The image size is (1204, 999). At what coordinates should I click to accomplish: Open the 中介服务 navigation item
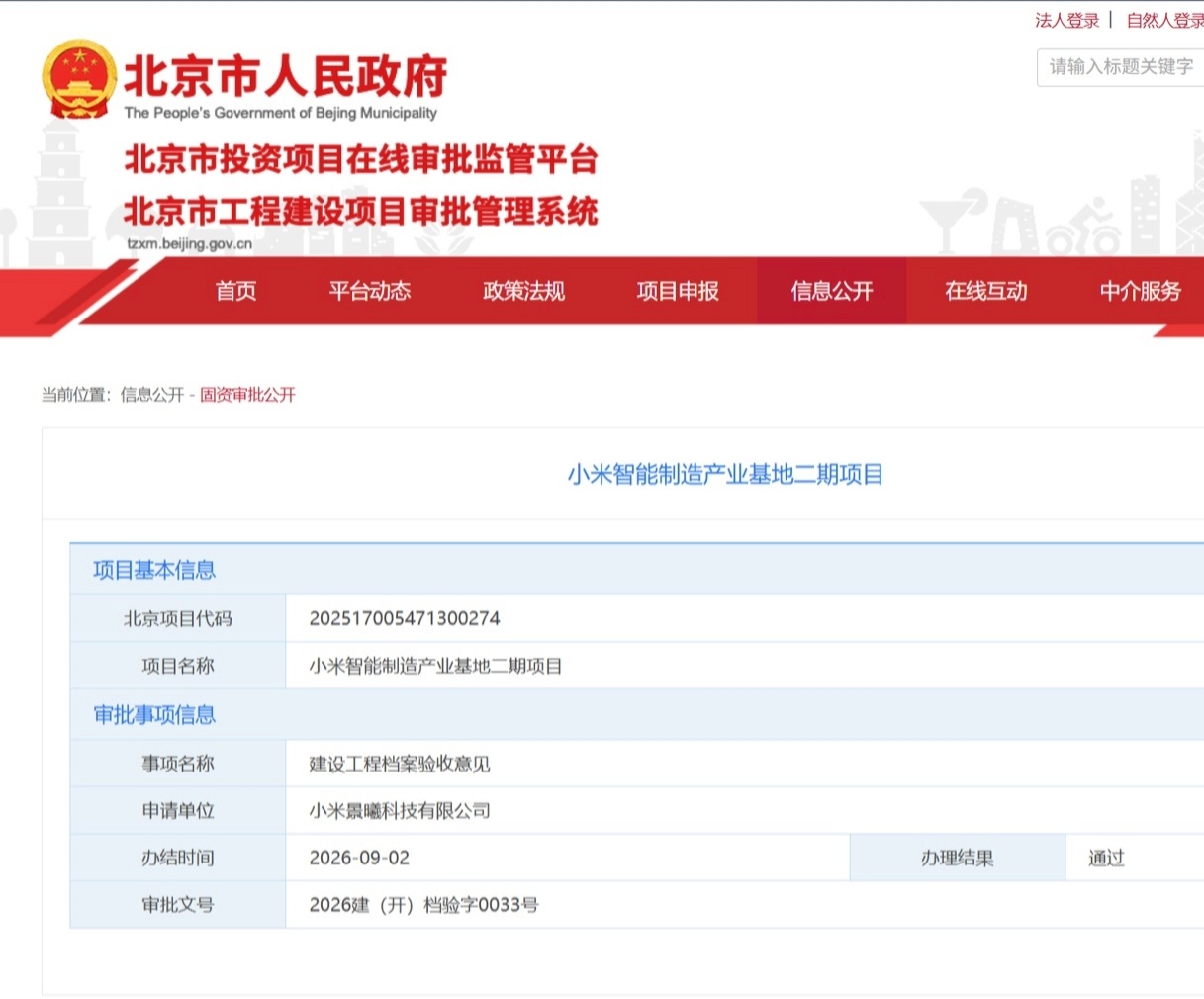point(1141,291)
